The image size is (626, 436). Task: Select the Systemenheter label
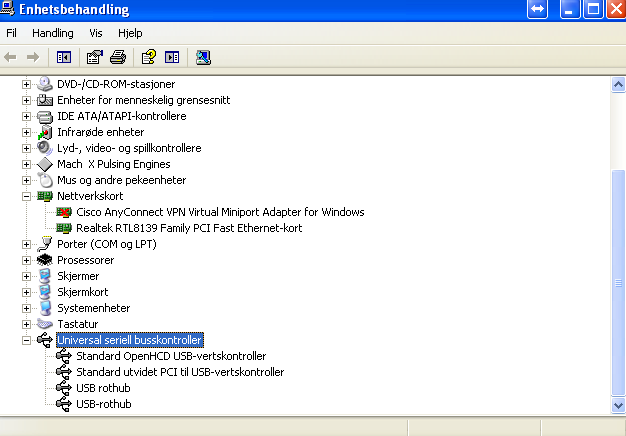(93, 308)
